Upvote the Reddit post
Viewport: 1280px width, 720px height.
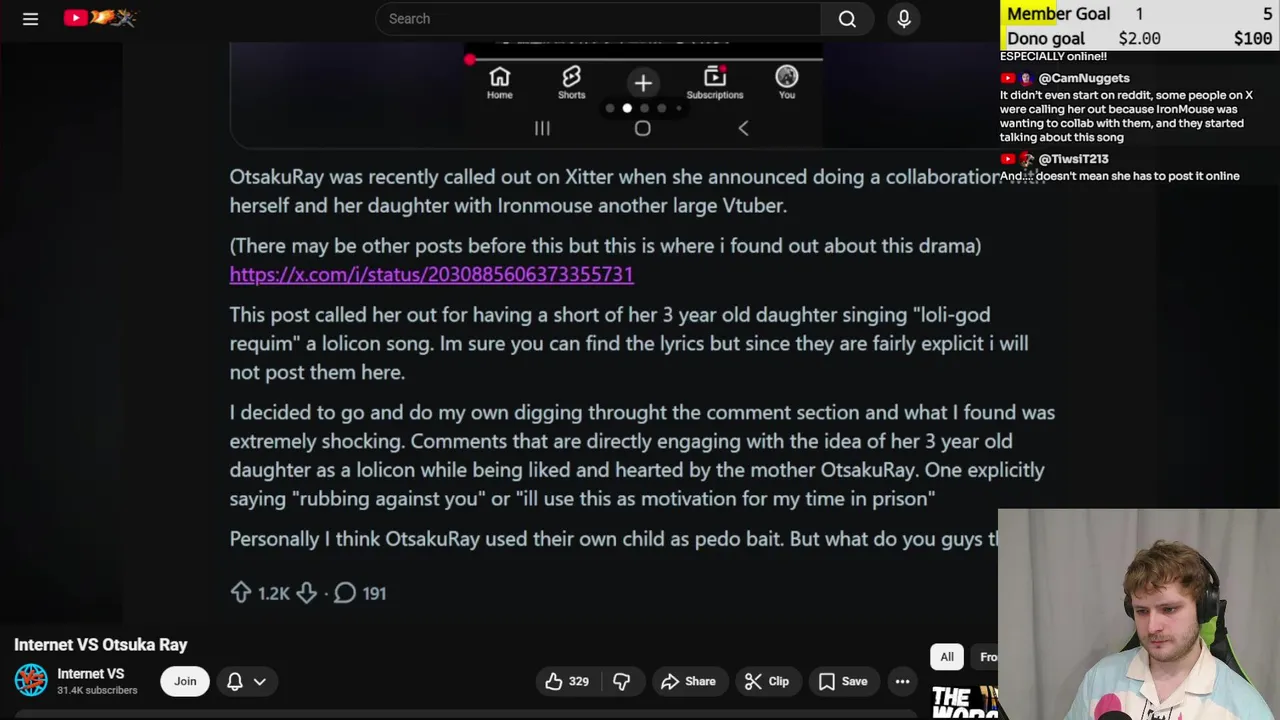[x=241, y=593]
